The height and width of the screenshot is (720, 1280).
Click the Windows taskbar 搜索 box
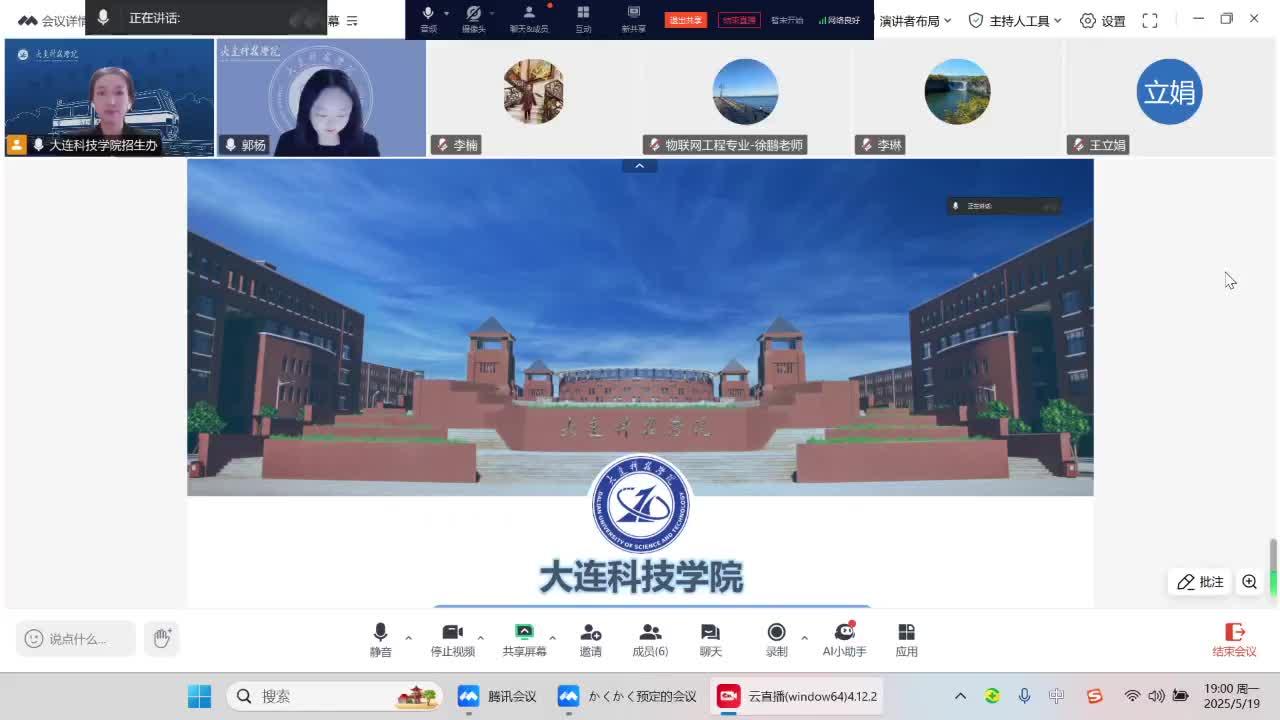(x=336, y=696)
